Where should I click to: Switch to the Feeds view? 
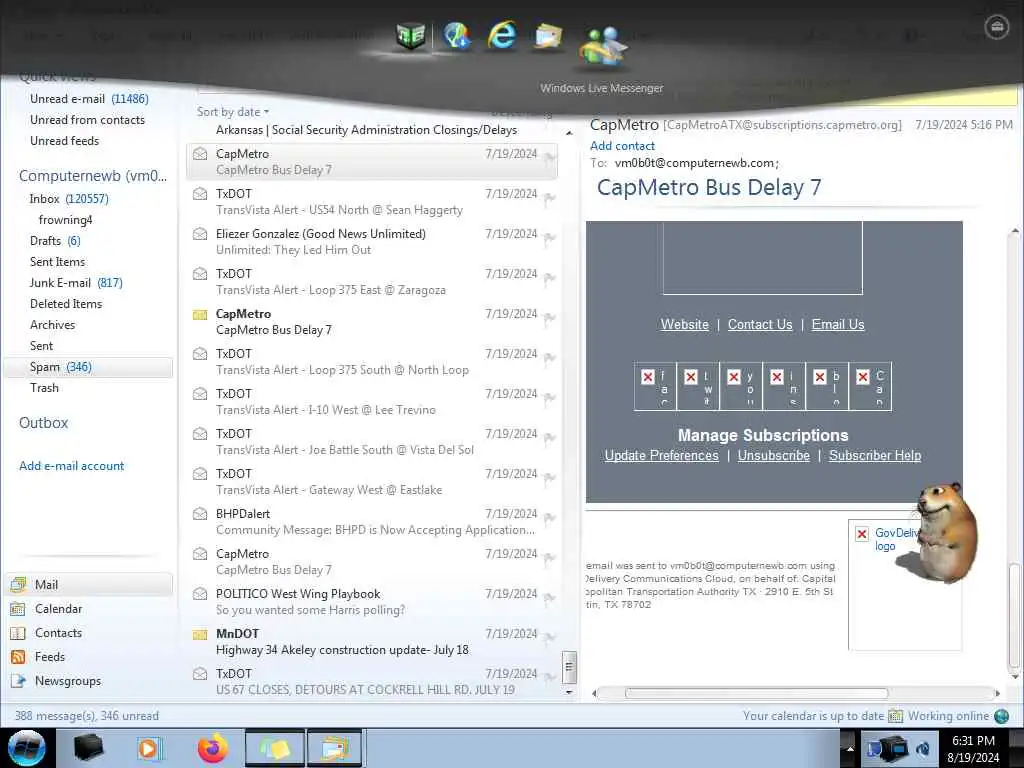[x=50, y=657]
